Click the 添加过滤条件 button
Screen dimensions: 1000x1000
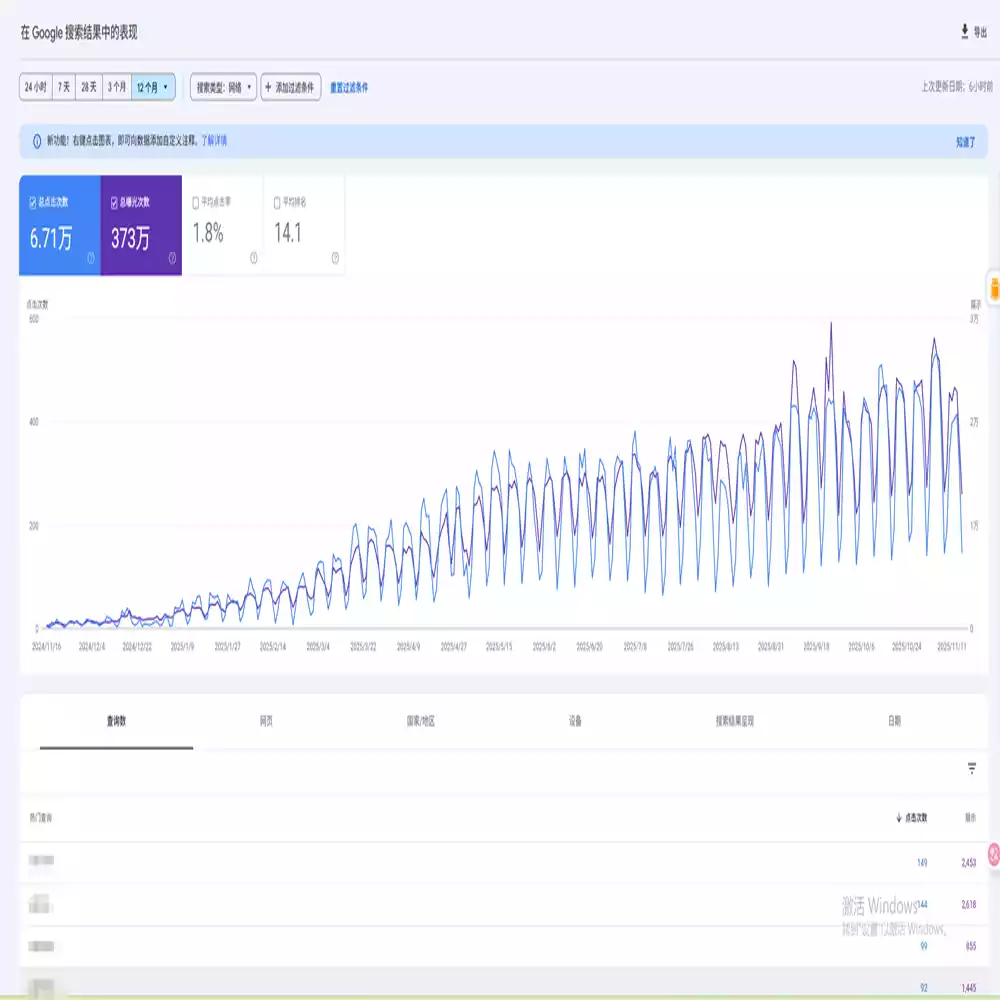(x=291, y=88)
